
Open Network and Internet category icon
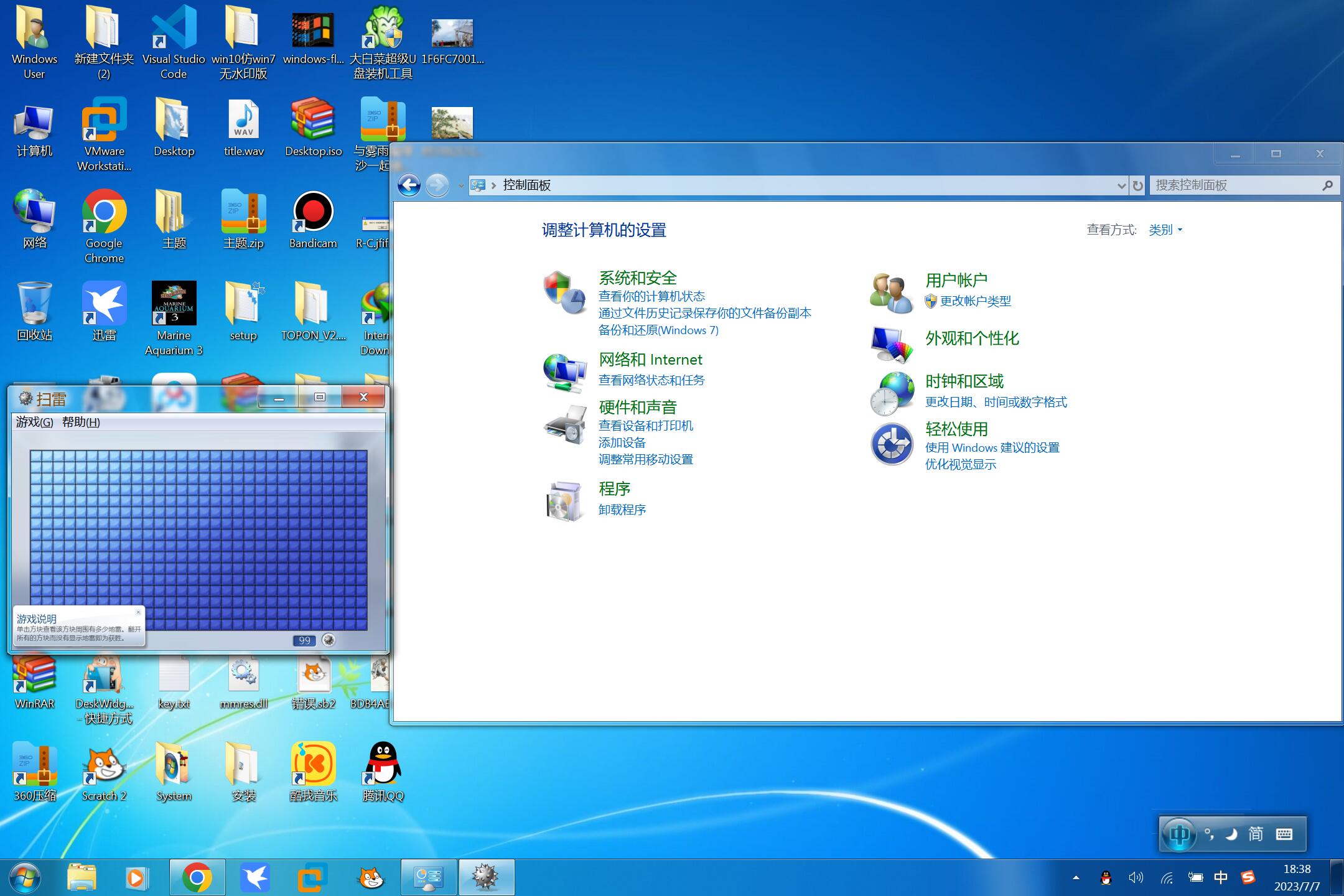(x=564, y=373)
